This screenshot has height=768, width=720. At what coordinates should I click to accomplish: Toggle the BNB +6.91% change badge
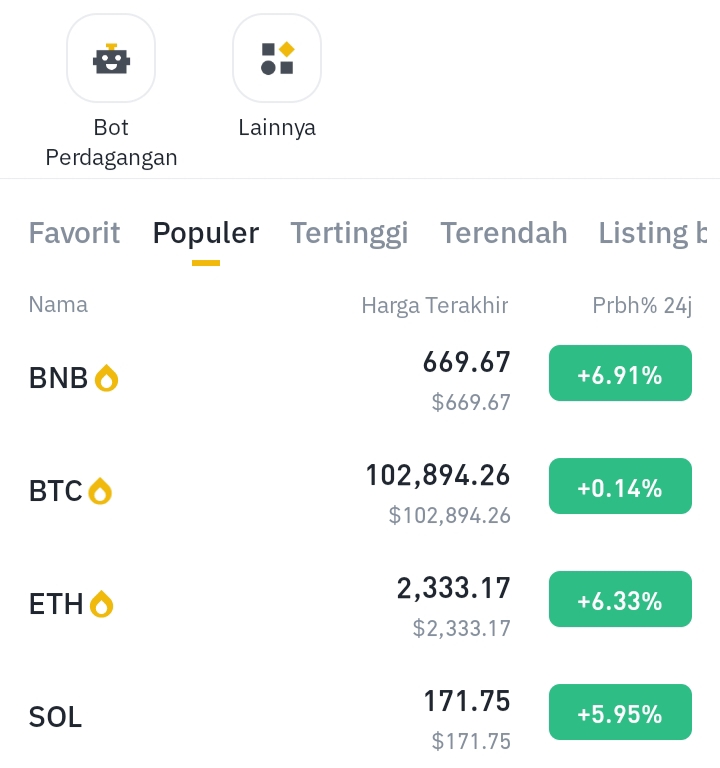pos(620,373)
